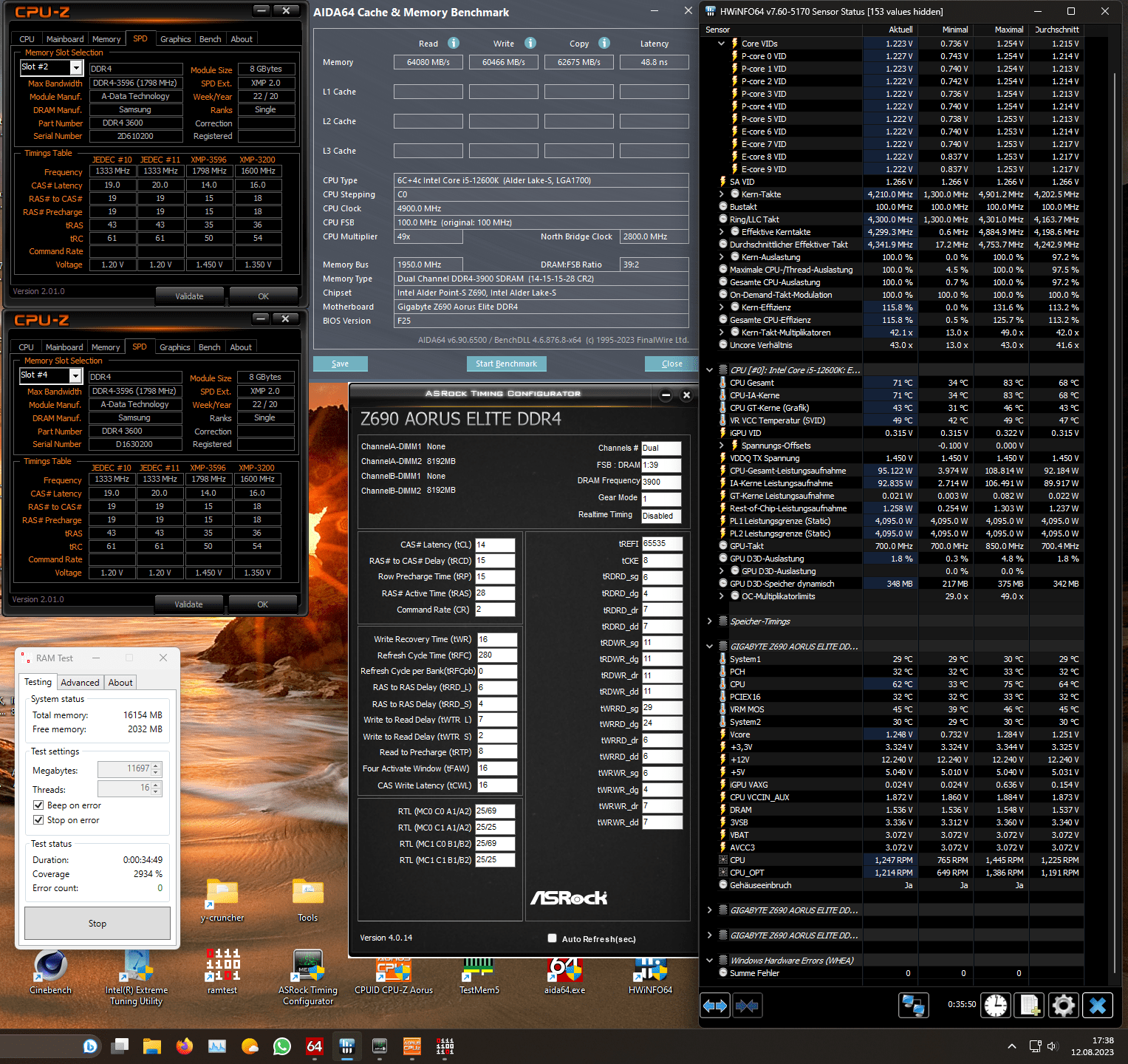Click HWiNFO blue X close-sensors icon
The width and height of the screenshot is (1128, 1064).
[x=1098, y=1006]
